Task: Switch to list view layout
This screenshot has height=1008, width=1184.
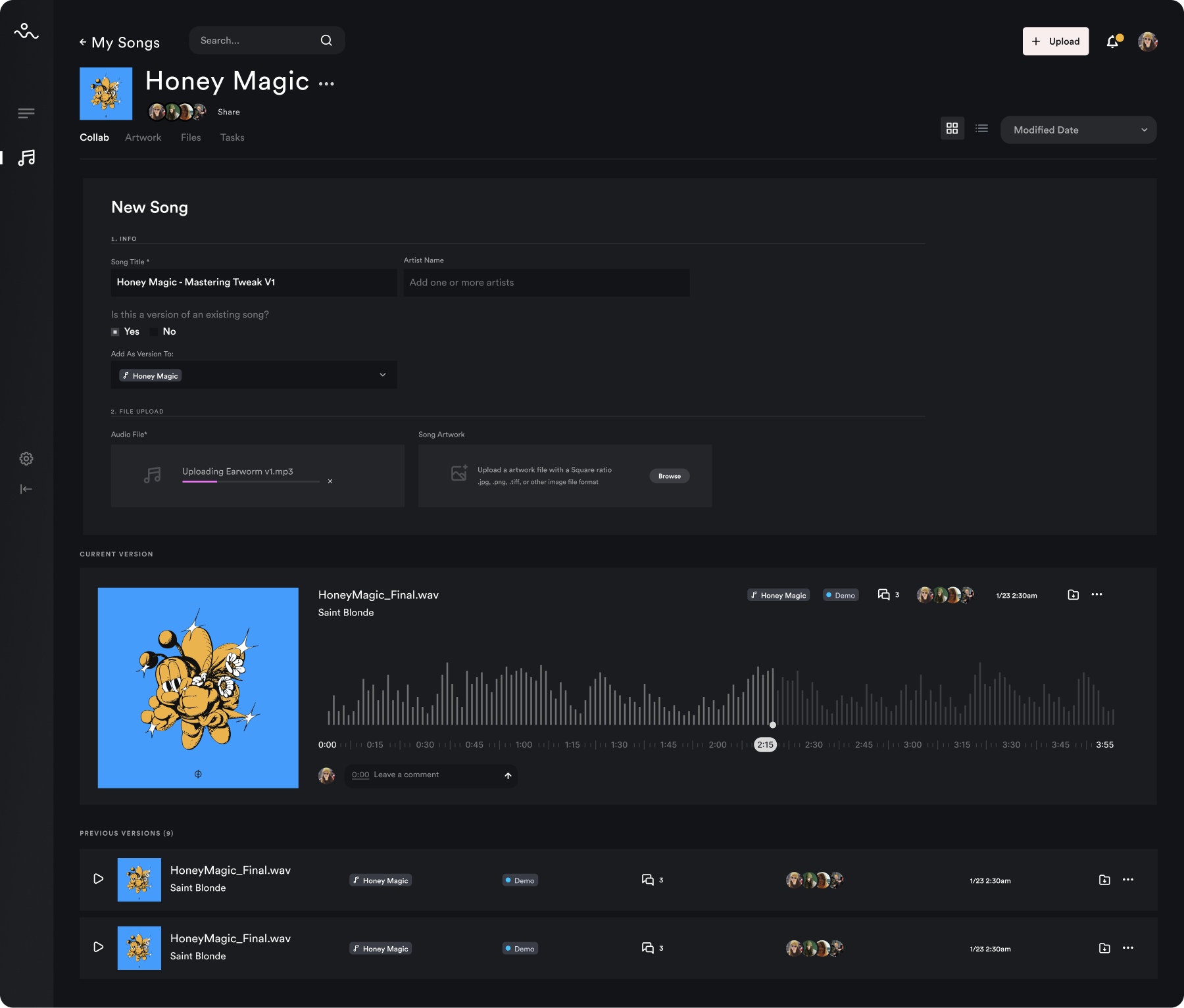Action: coord(981,129)
